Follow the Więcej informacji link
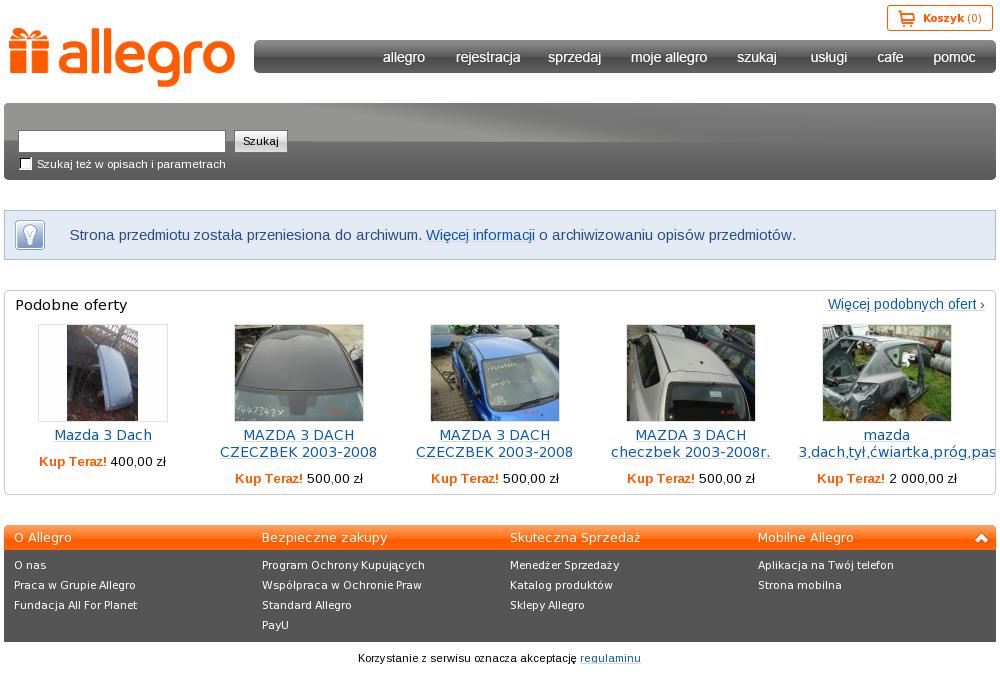 click(480, 235)
